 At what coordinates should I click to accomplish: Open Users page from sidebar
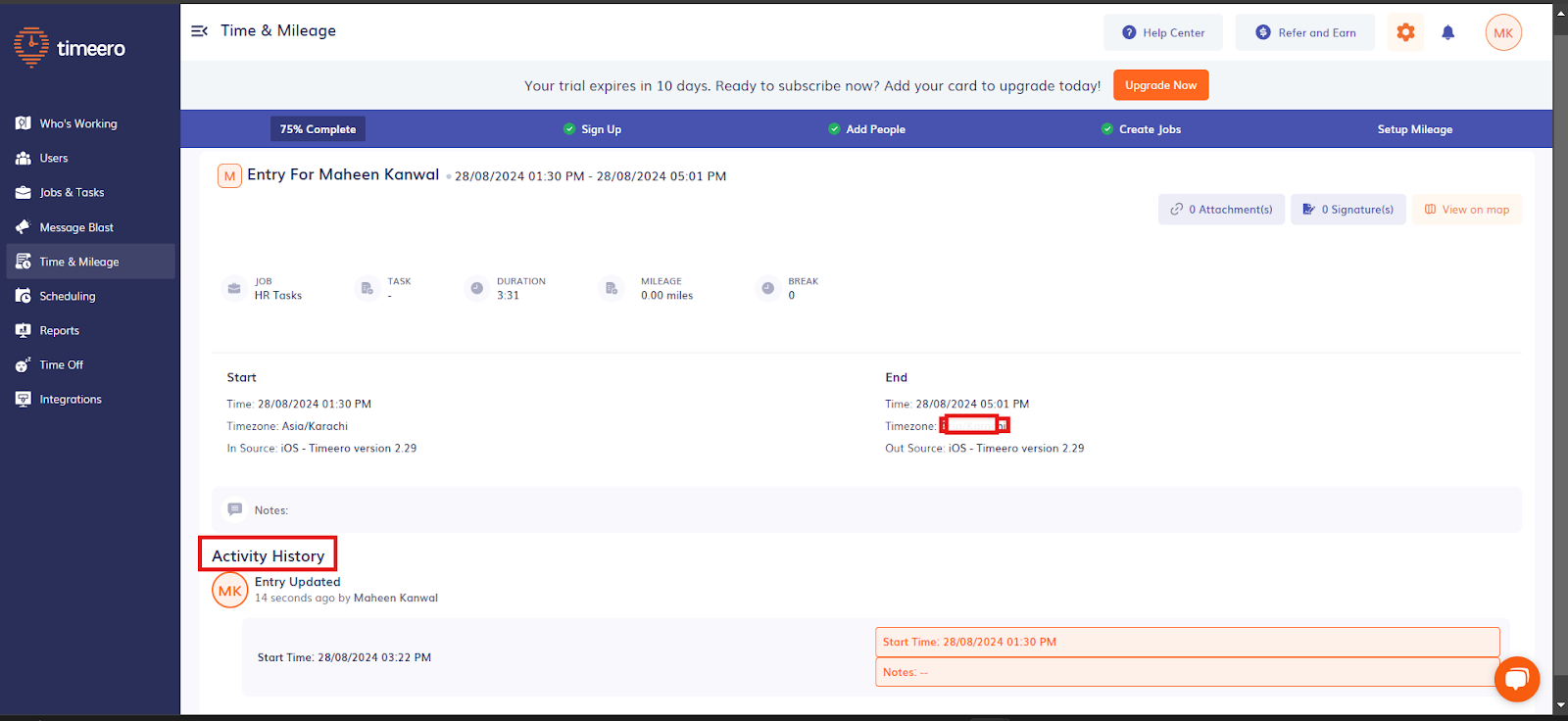[54, 158]
